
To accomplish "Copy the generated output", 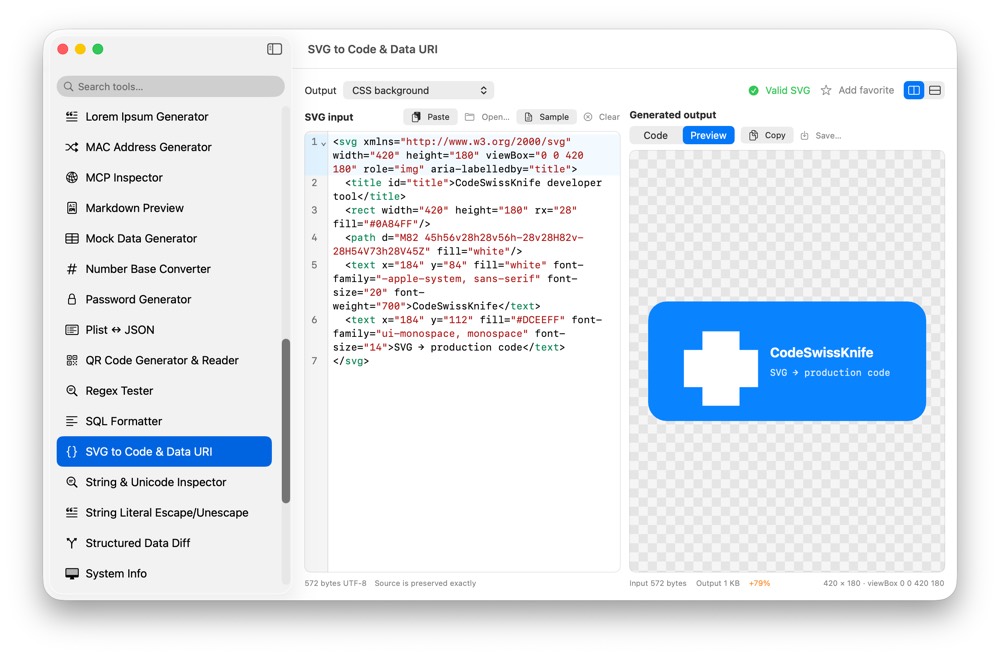I will pos(767,135).
